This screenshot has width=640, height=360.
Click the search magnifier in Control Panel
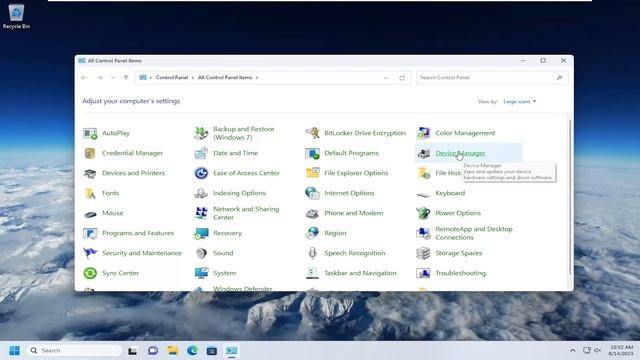(x=559, y=78)
